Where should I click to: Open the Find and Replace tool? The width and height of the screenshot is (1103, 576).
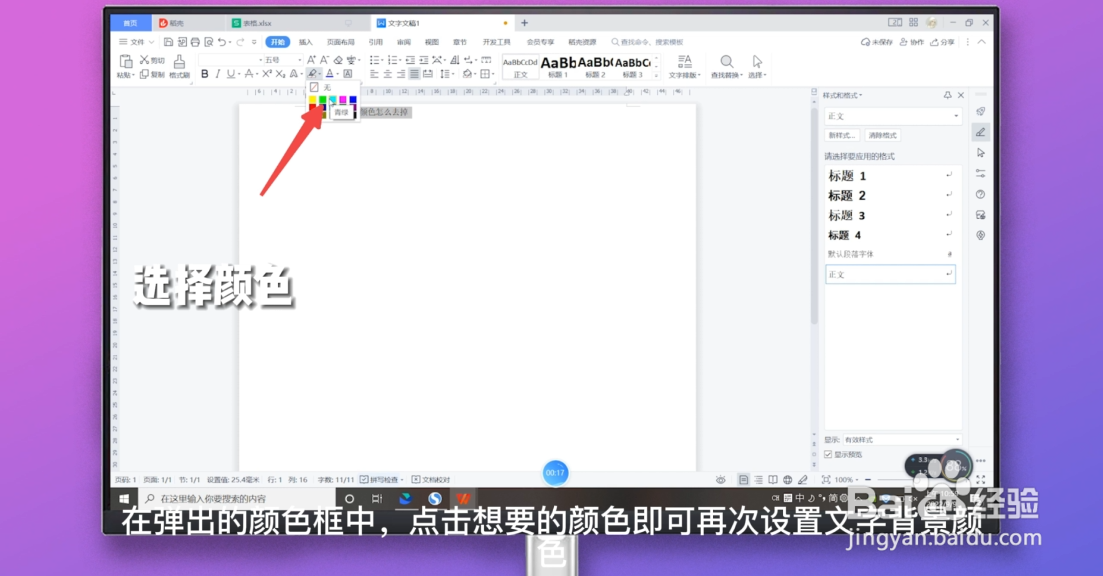tap(727, 66)
